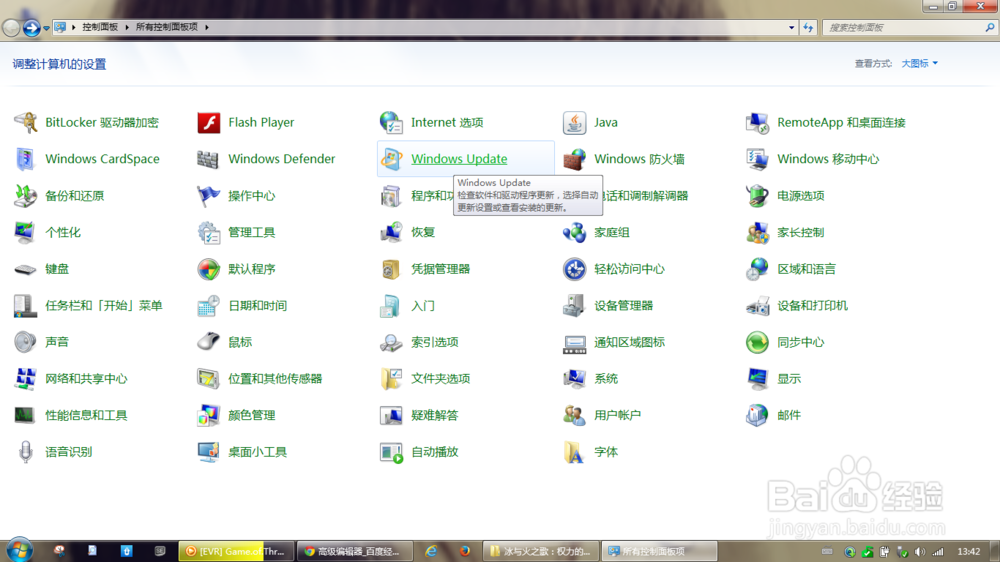Screen dimensions: 1000x562
Task: Launch the Java coffee cup icon
Action: (574, 122)
